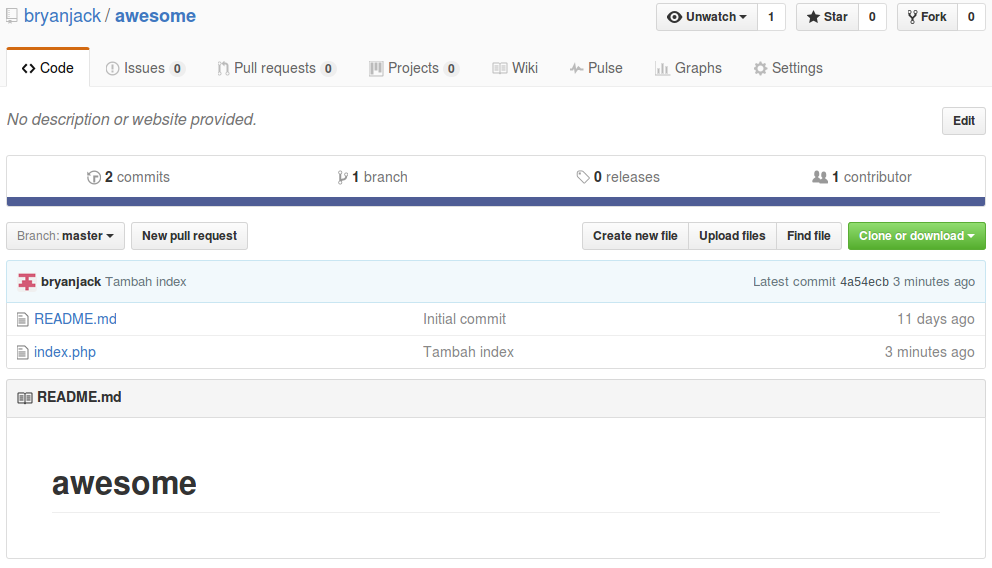Click the watchers count 1
Image resolution: width=992 pixels, height=568 pixels.
[x=771, y=17]
